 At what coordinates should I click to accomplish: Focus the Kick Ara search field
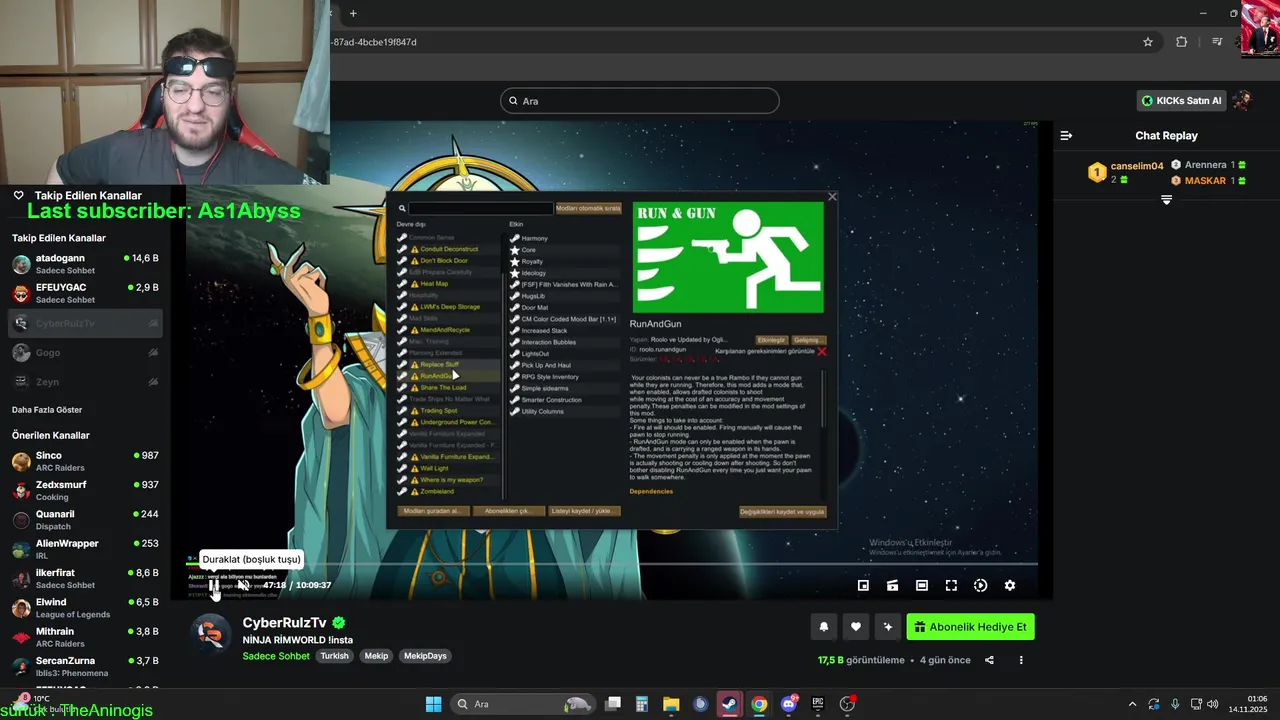click(640, 101)
